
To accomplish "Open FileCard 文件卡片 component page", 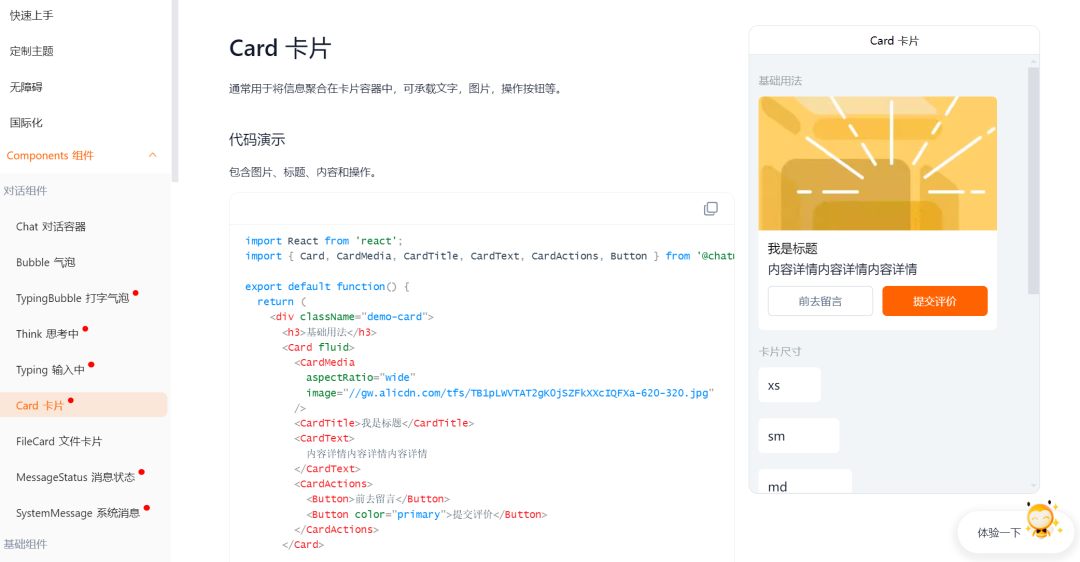I will 59,441.
